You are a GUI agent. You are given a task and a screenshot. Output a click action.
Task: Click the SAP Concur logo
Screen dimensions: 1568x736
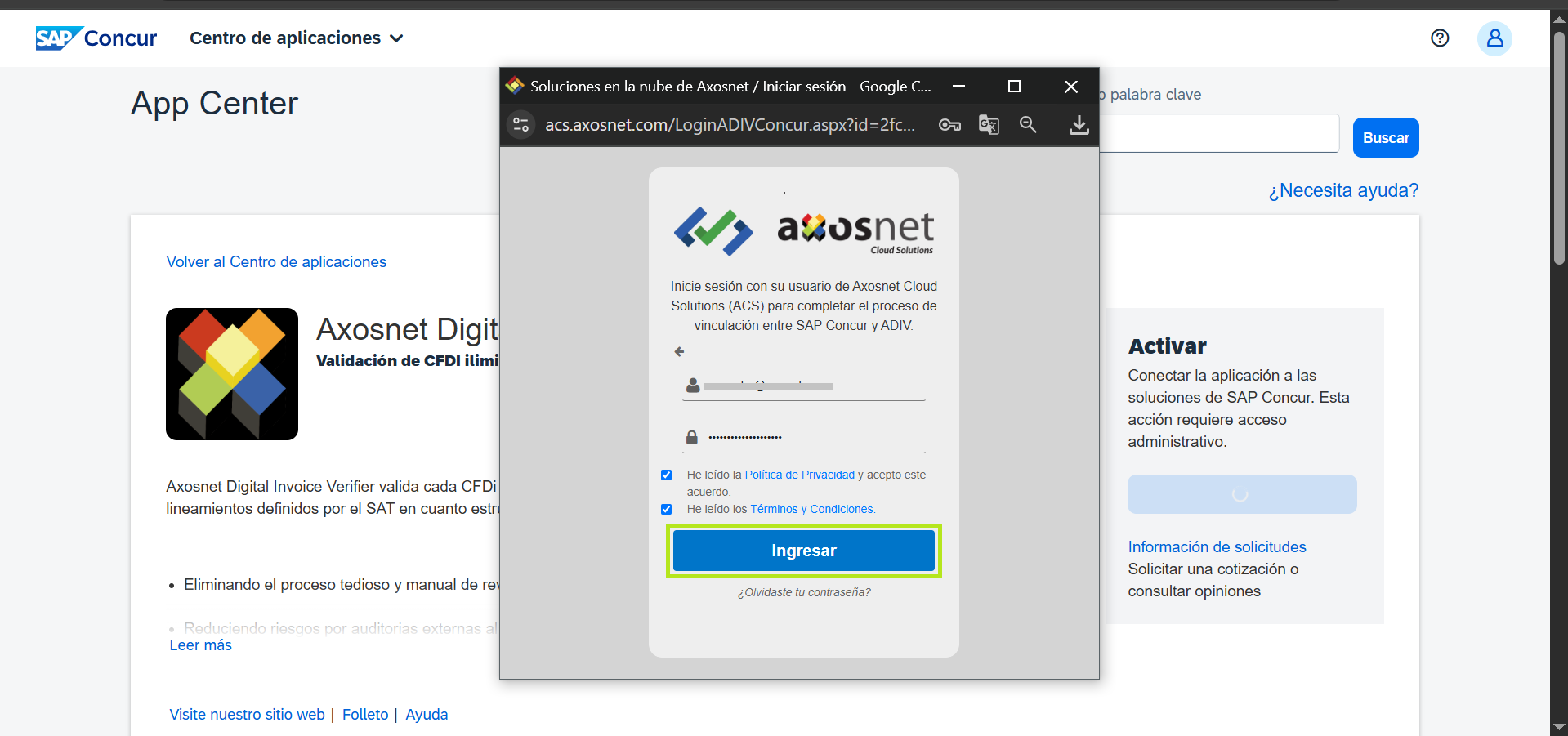pos(96,38)
